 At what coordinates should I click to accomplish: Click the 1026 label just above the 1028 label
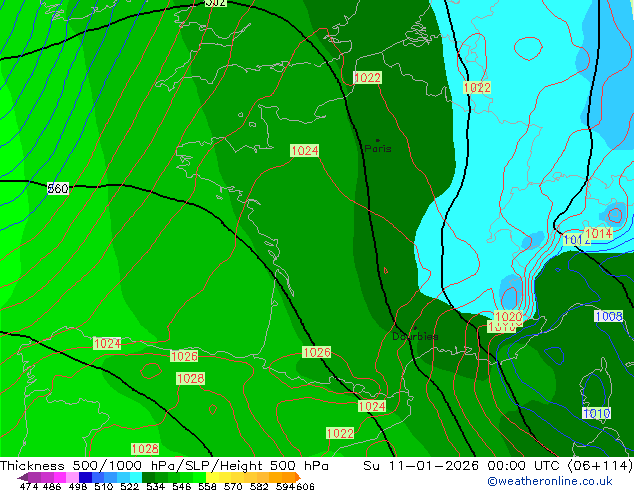click(184, 356)
